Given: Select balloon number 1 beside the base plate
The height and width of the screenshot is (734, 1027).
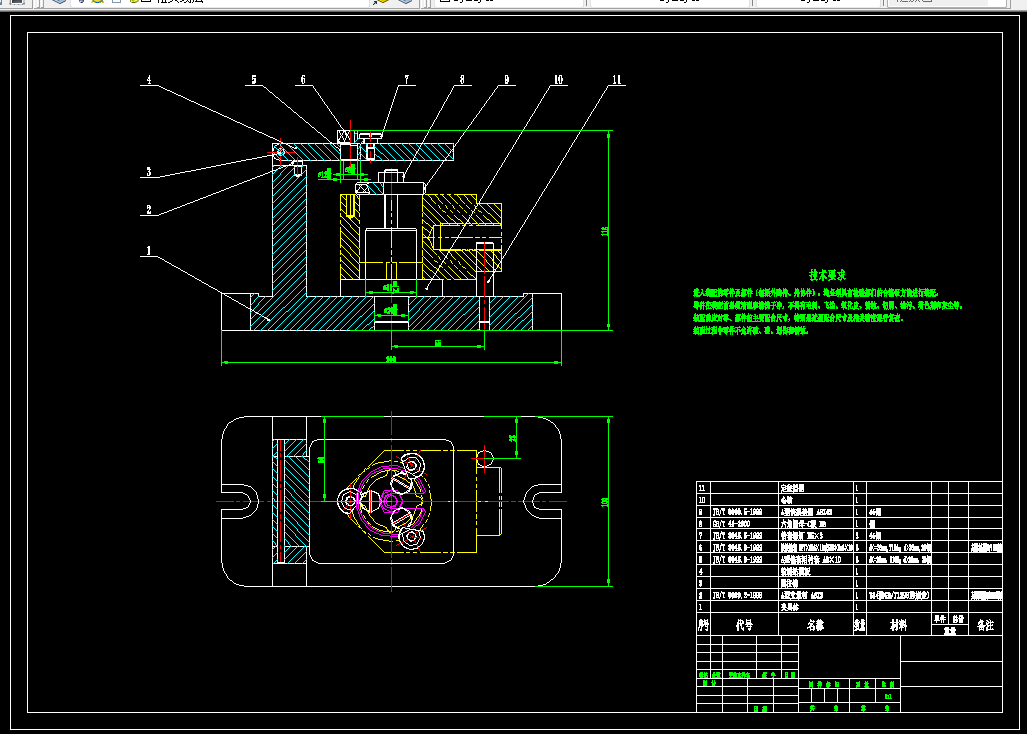Looking at the screenshot, I should pyautogui.click(x=149, y=251).
